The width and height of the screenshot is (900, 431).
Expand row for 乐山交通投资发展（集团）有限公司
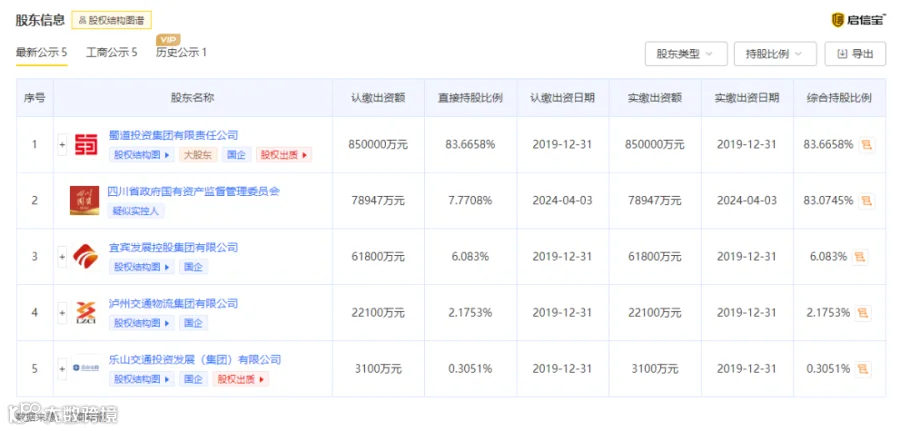coord(62,368)
